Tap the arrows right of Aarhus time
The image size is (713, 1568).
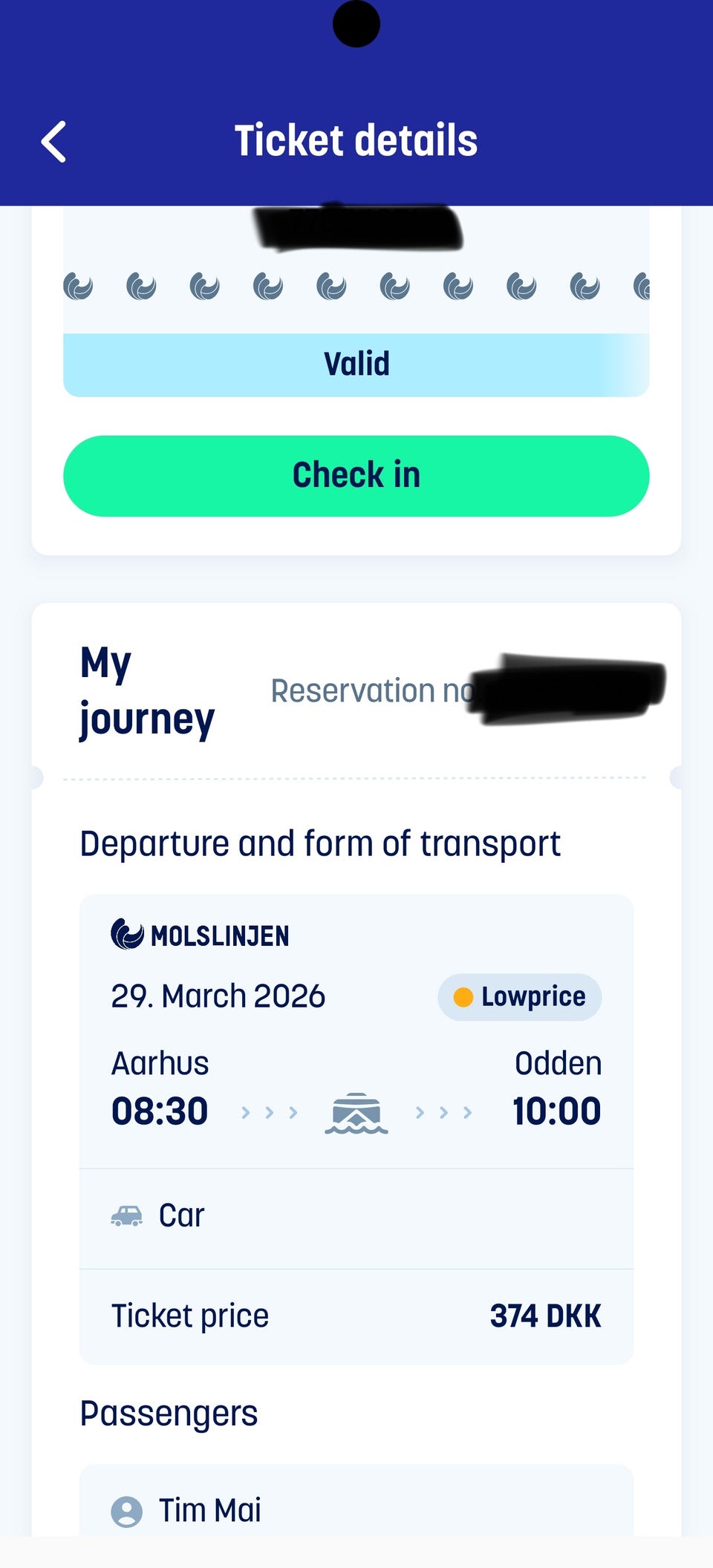(270, 1112)
